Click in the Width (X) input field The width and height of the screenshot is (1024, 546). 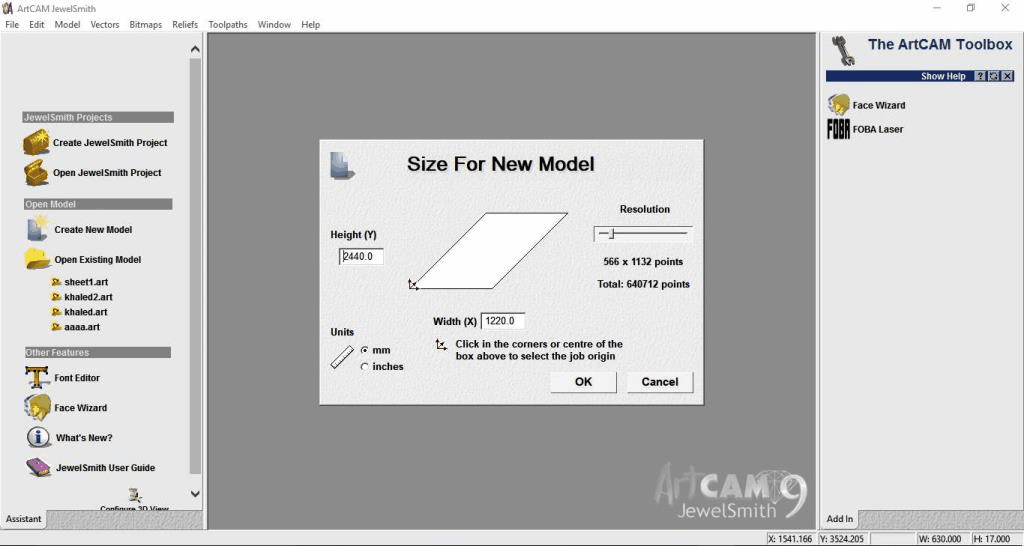point(503,321)
